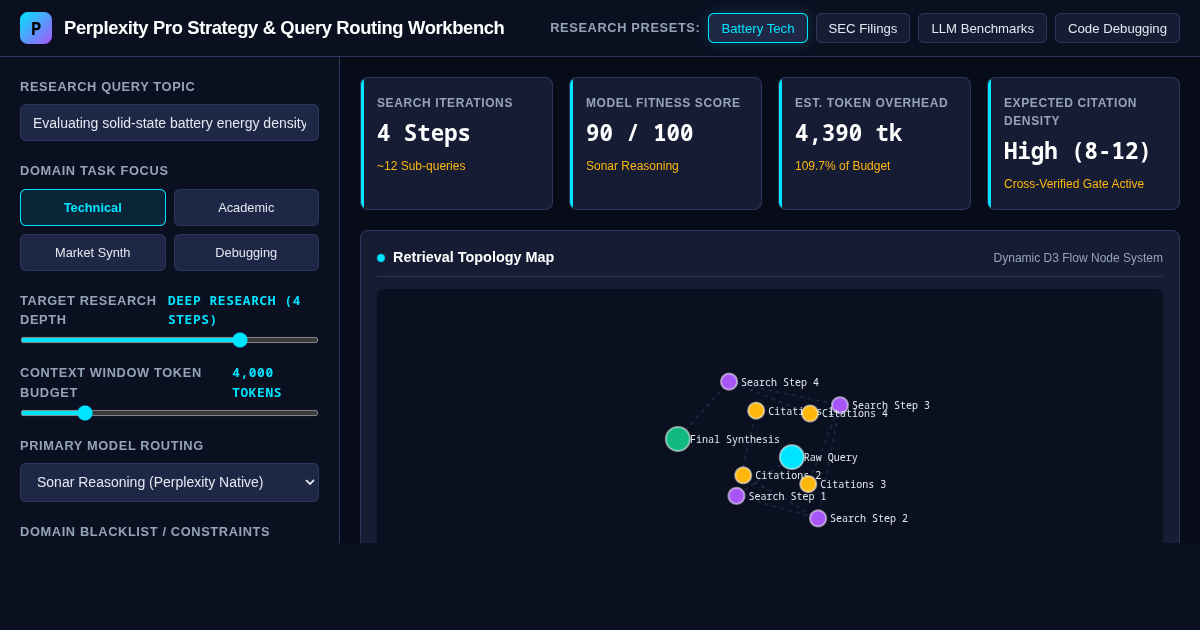Choose the Code Debugging preset
Image resolution: width=1200 pixels, height=630 pixels.
[x=1117, y=28]
